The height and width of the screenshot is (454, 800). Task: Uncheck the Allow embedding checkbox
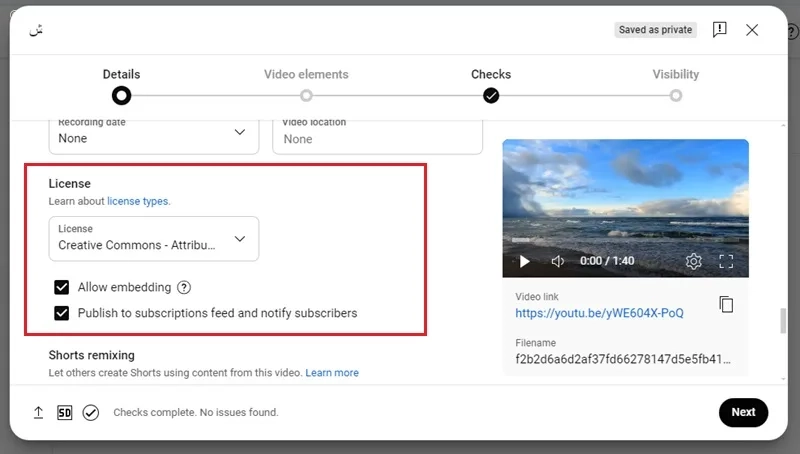tap(62, 287)
